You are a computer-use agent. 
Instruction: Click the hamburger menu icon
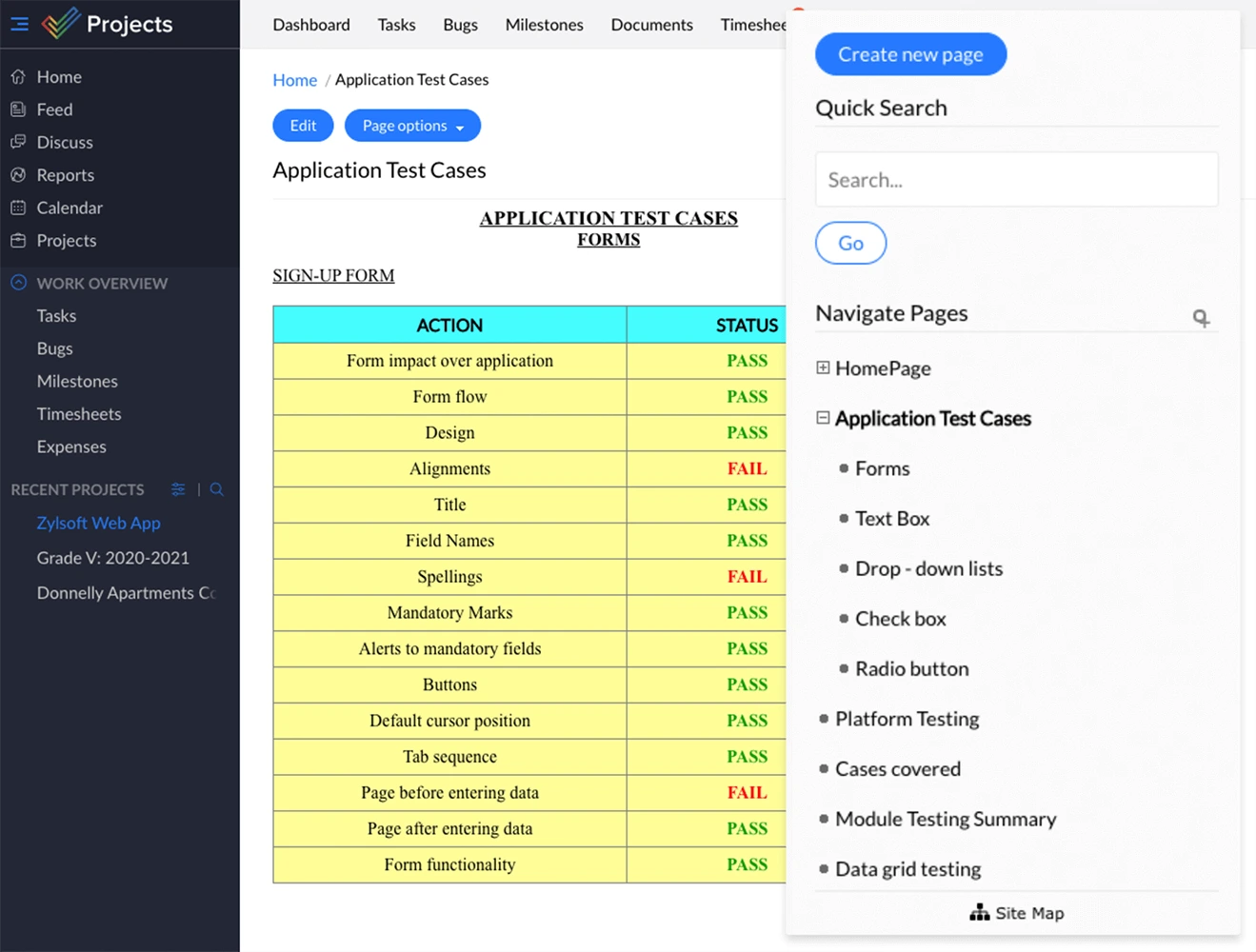pyautogui.click(x=19, y=24)
